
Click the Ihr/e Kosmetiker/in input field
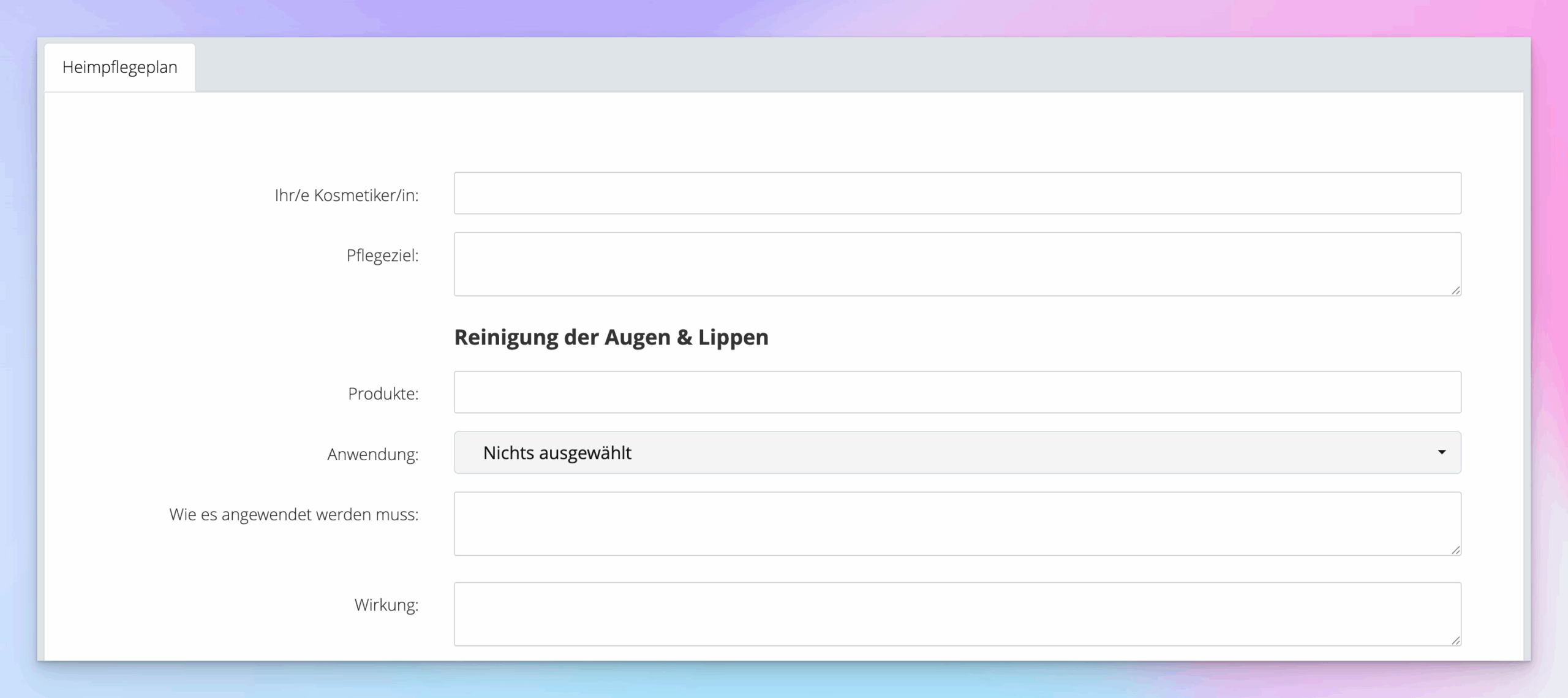(957, 194)
